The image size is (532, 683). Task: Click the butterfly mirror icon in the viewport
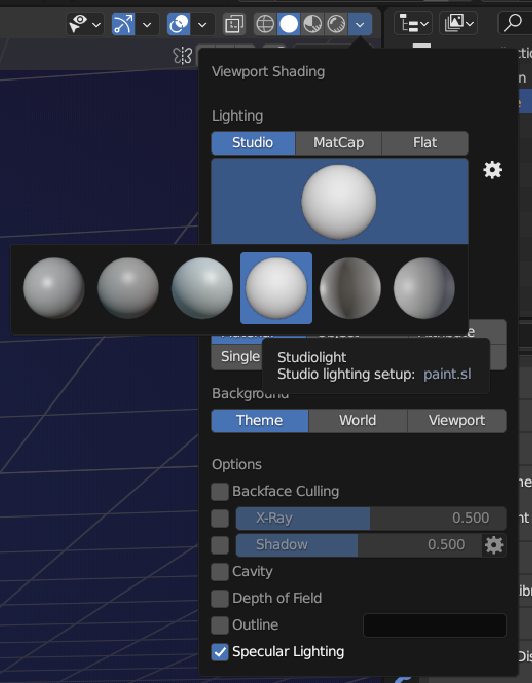(182, 56)
